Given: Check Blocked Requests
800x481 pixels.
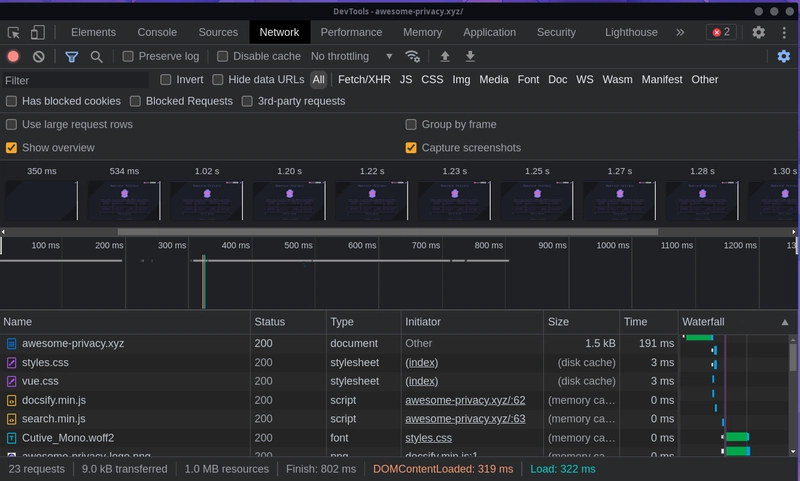Looking at the screenshot, I should 135,101.
